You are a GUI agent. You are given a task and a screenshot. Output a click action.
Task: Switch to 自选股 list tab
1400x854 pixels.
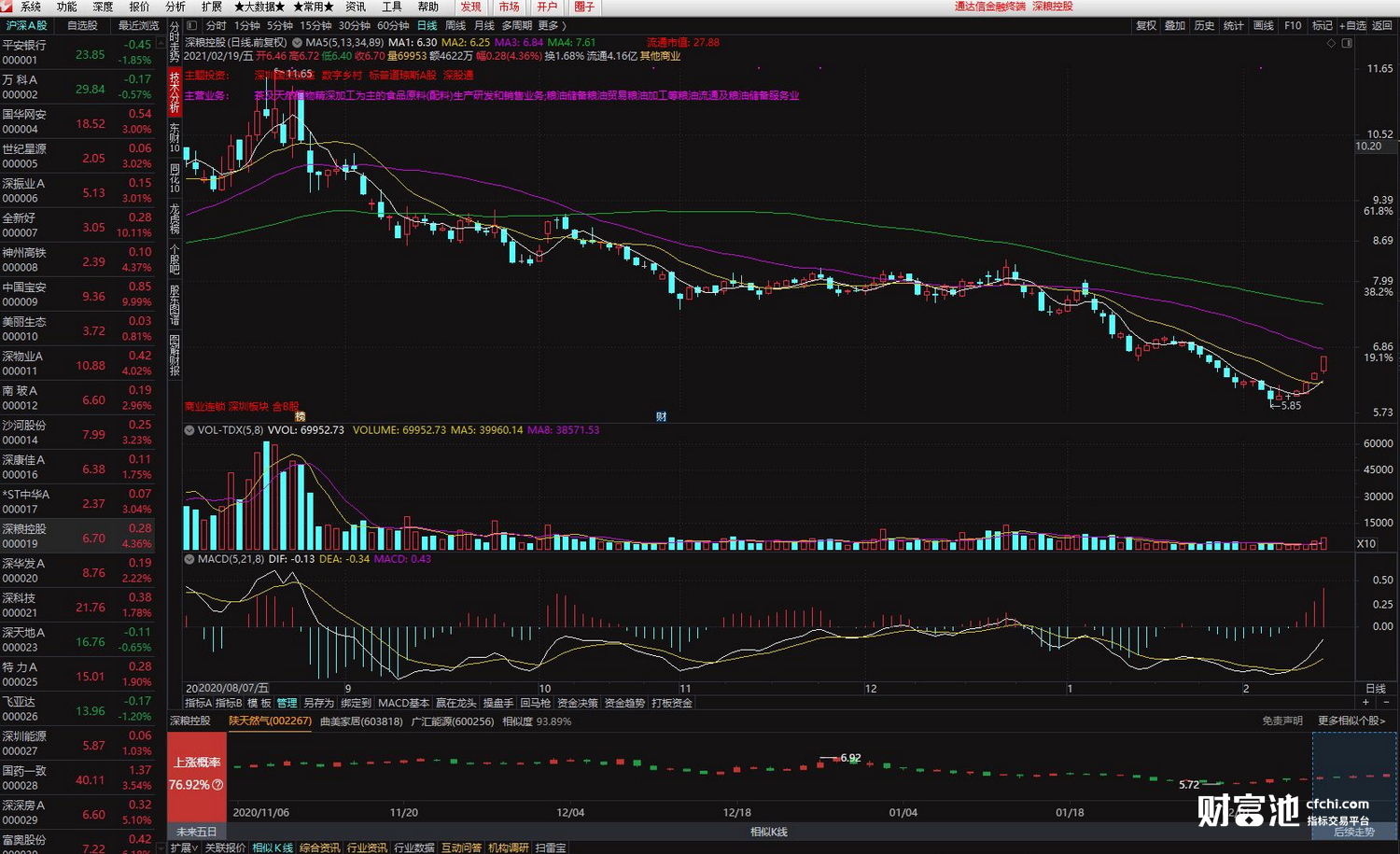click(82, 26)
